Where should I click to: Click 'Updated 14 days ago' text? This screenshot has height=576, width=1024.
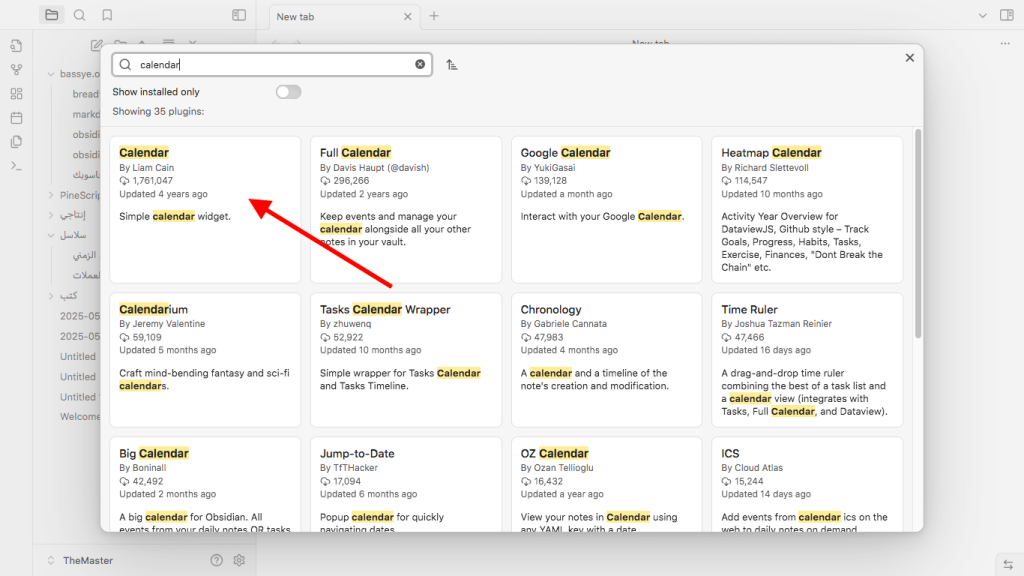tap(766, 494)
